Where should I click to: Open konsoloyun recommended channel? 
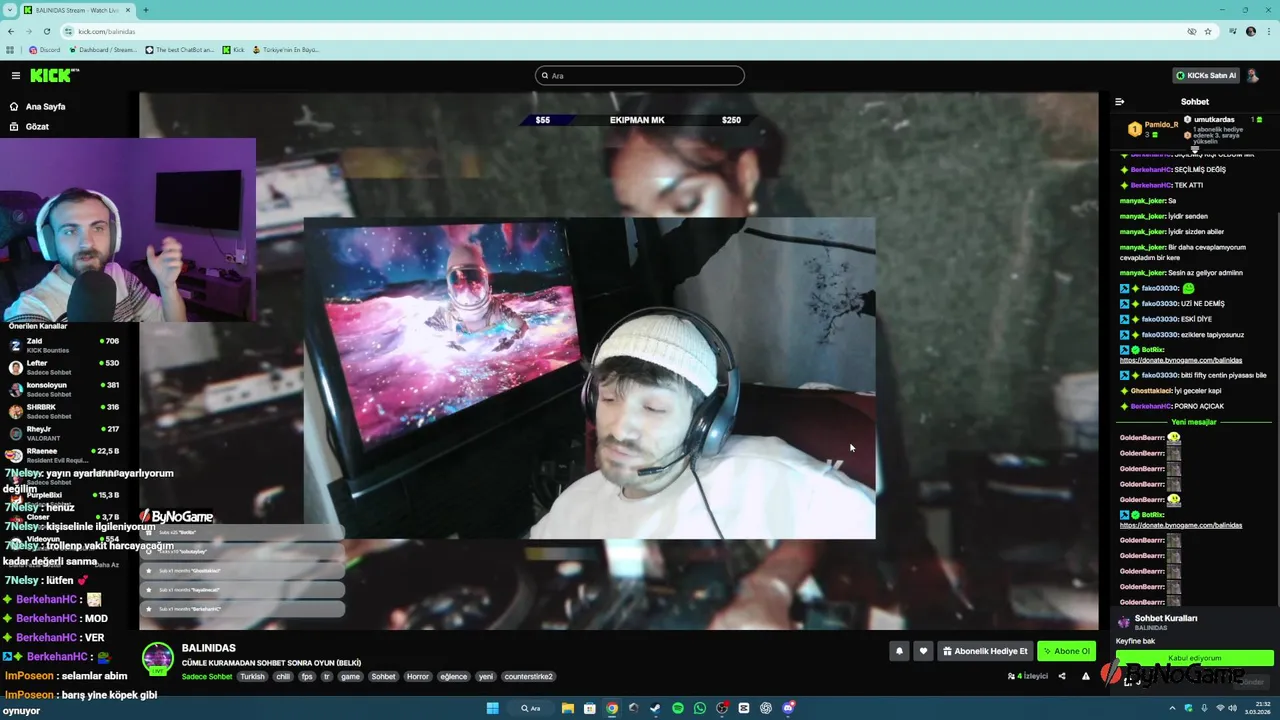click(64, 389)
